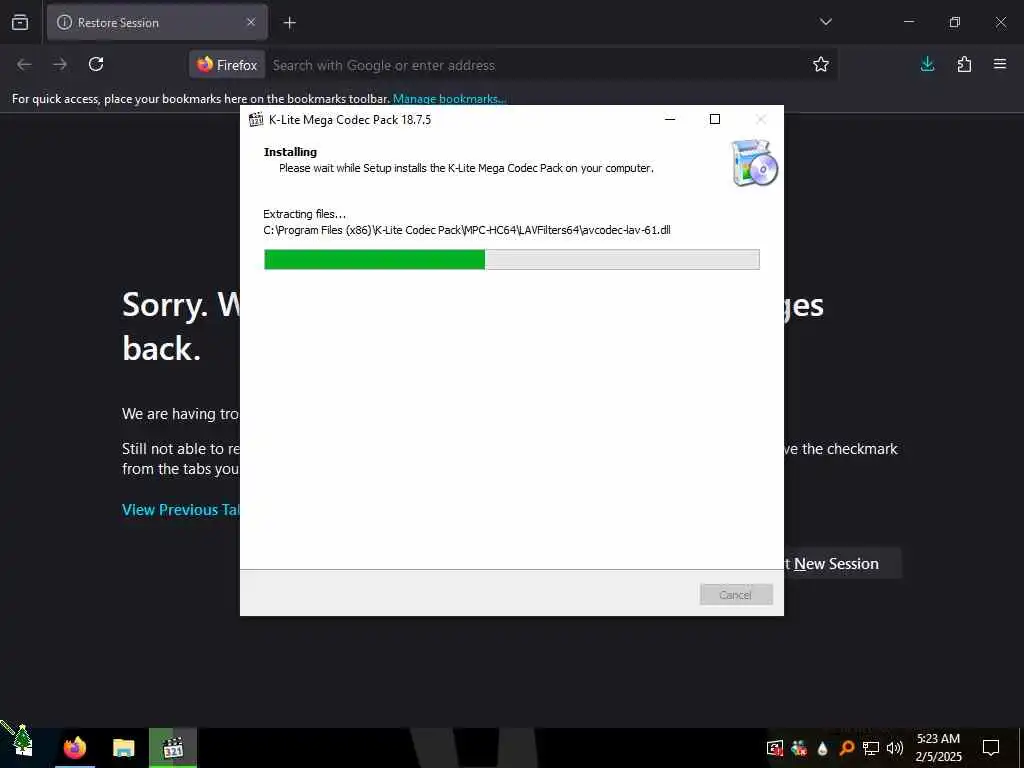The width and height of the screenshot is (1024, 768).
Task: Reload the page in Firefox
Action: (96, 64)
